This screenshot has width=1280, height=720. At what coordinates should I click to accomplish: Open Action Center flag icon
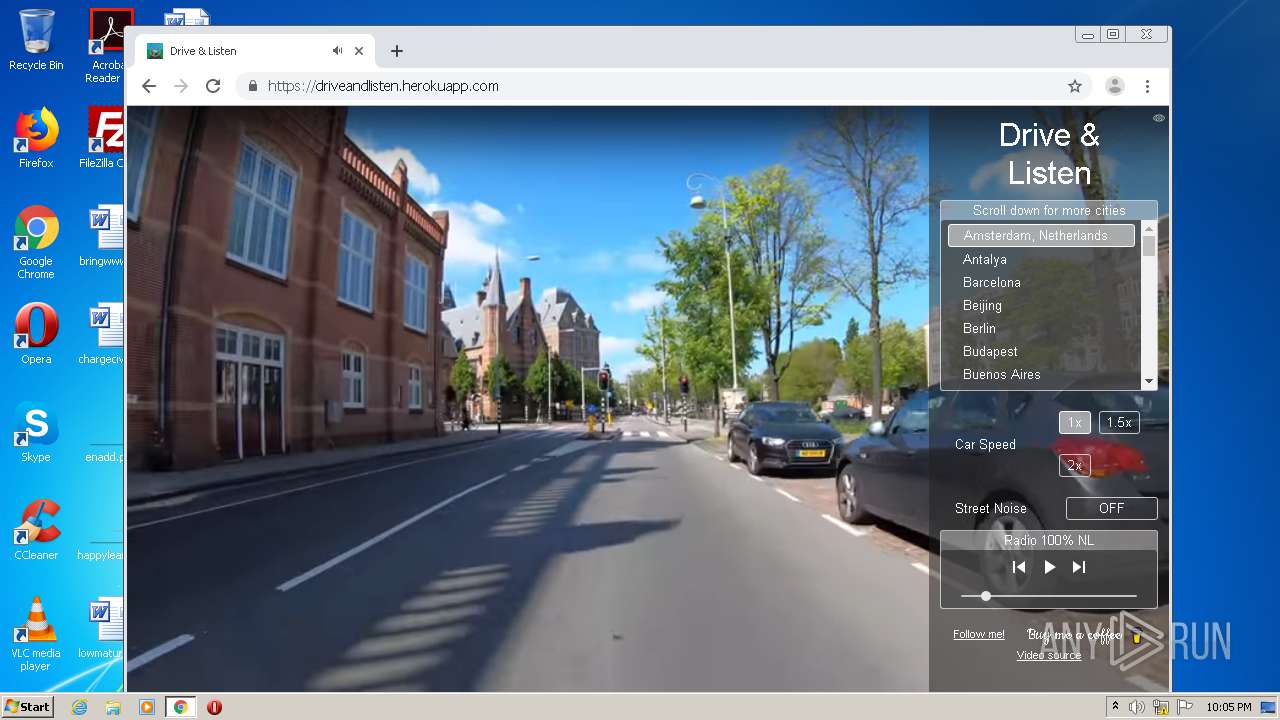pyautogui.click(x=1185, y=707)
